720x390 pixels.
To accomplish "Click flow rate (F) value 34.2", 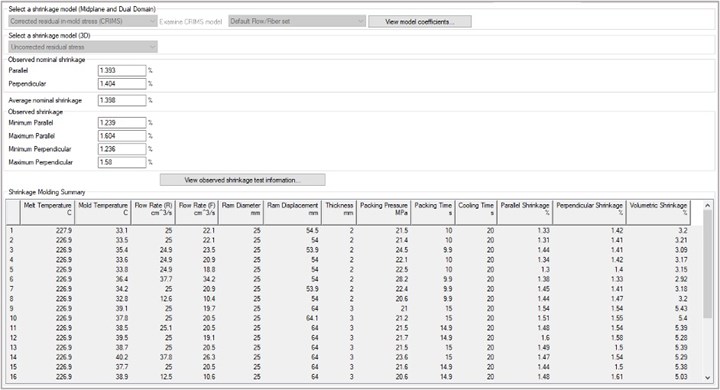I will tap(209, 279).
